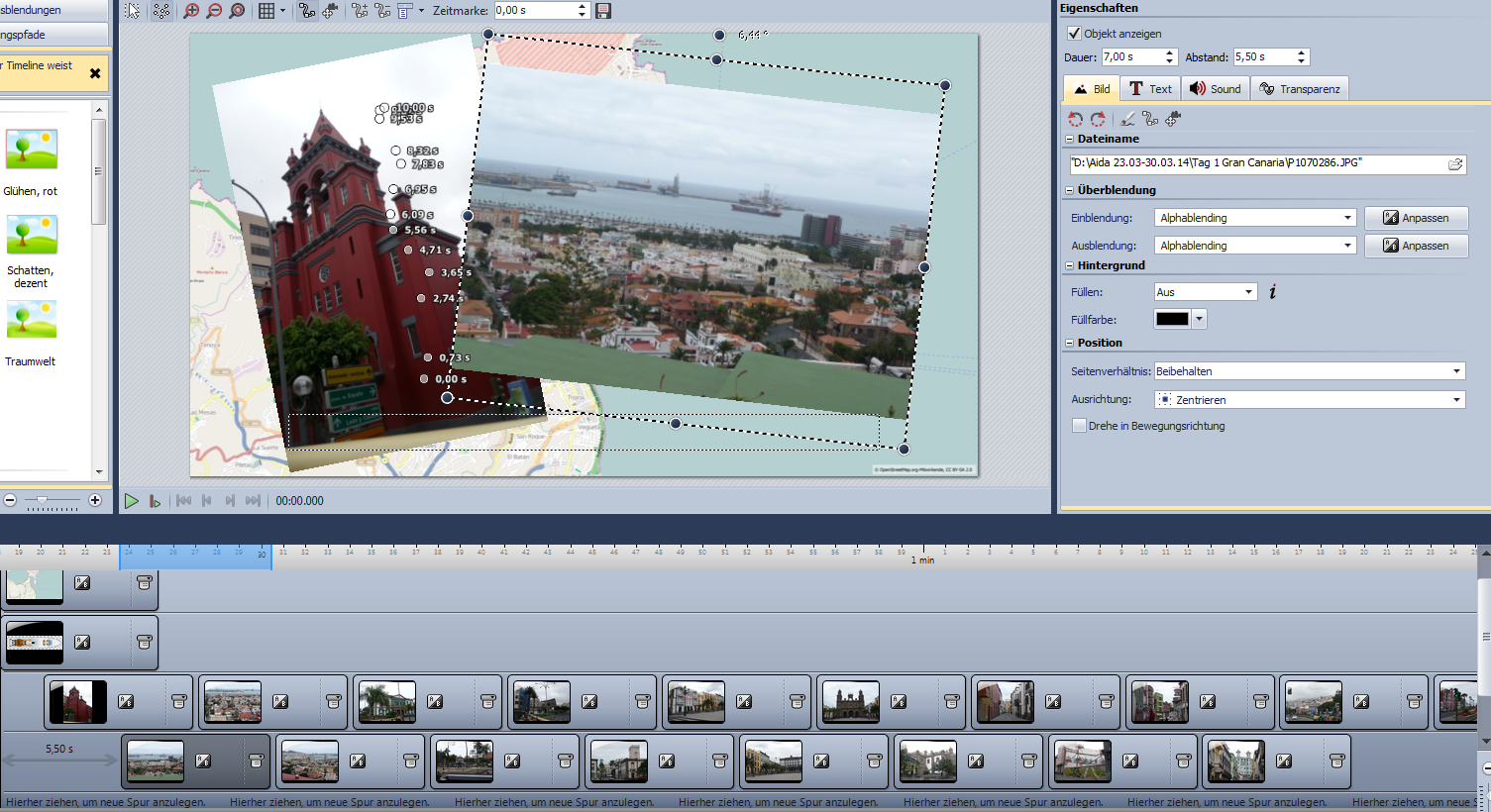
Task: Rotate image left in properties panel
Action: click(x=1076, y=119)
